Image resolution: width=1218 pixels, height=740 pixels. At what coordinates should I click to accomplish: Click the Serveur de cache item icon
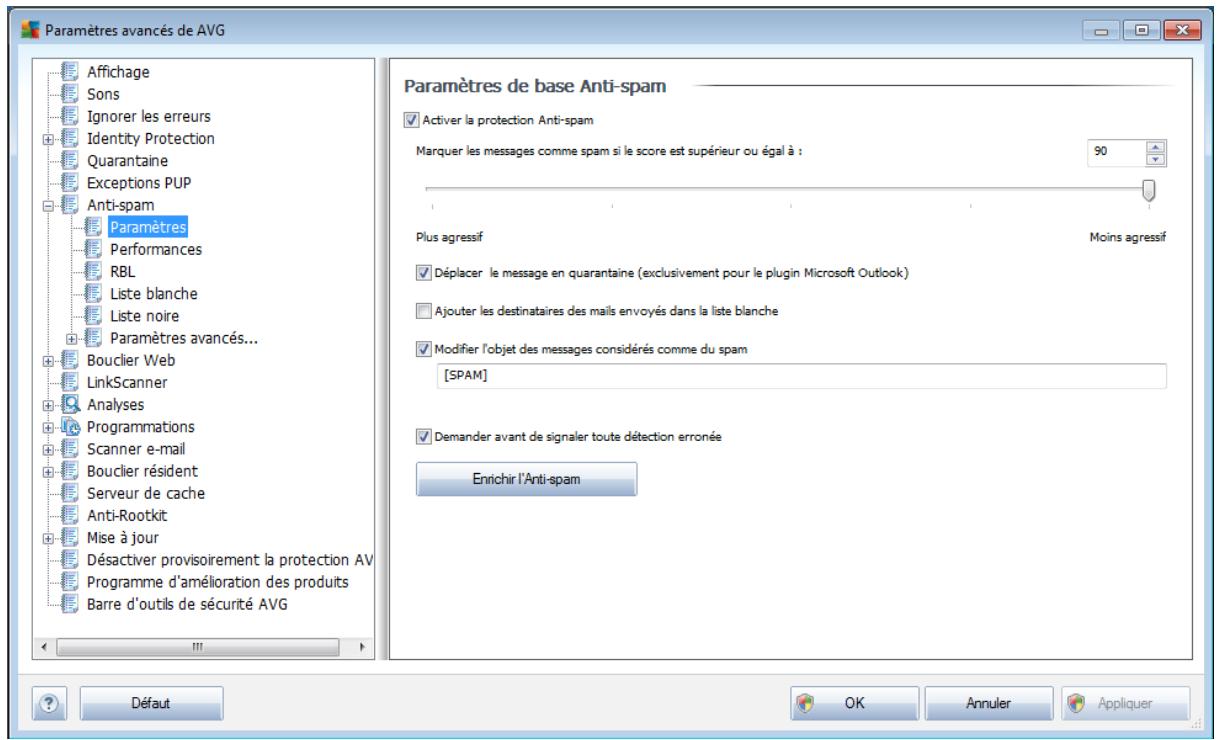(70, 492)
